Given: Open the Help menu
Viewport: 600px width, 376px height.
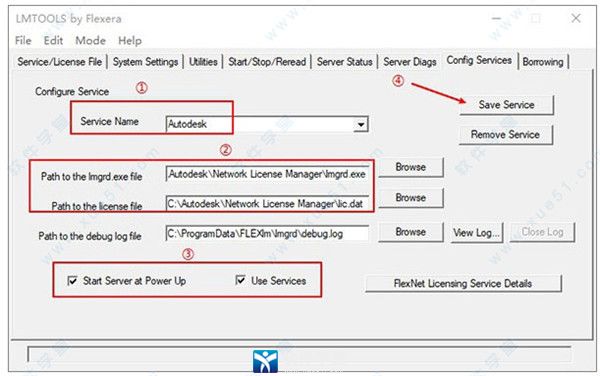Looking at the screenshot, I should click(130, 41).
